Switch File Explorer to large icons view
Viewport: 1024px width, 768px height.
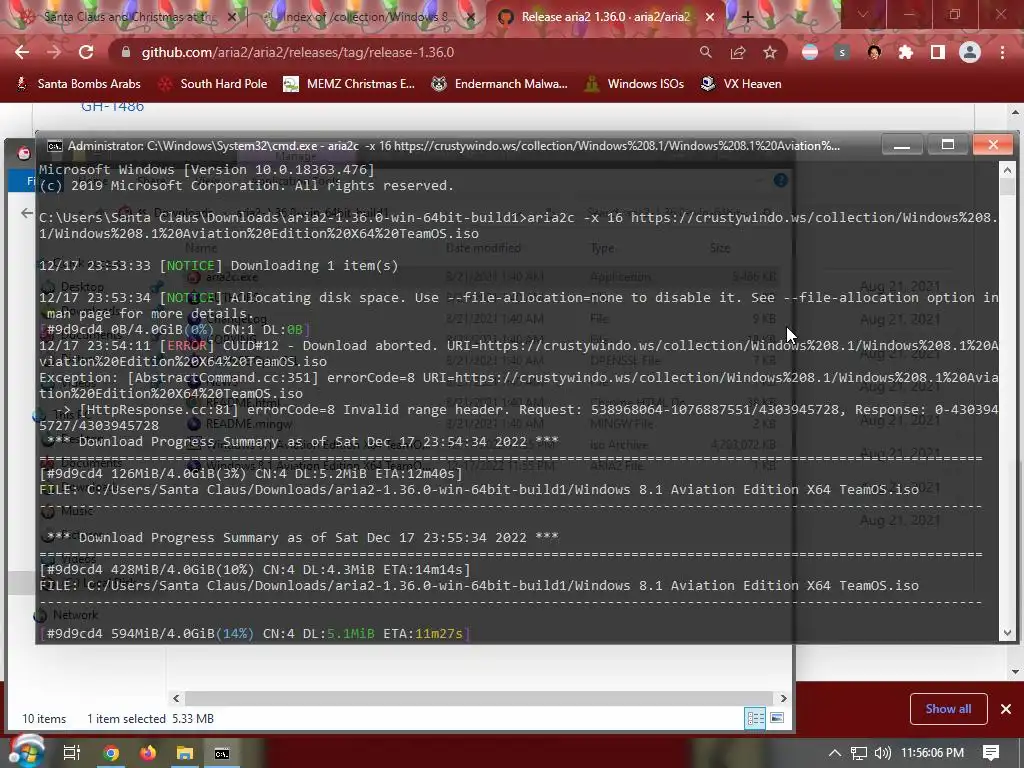coord(776,718)
